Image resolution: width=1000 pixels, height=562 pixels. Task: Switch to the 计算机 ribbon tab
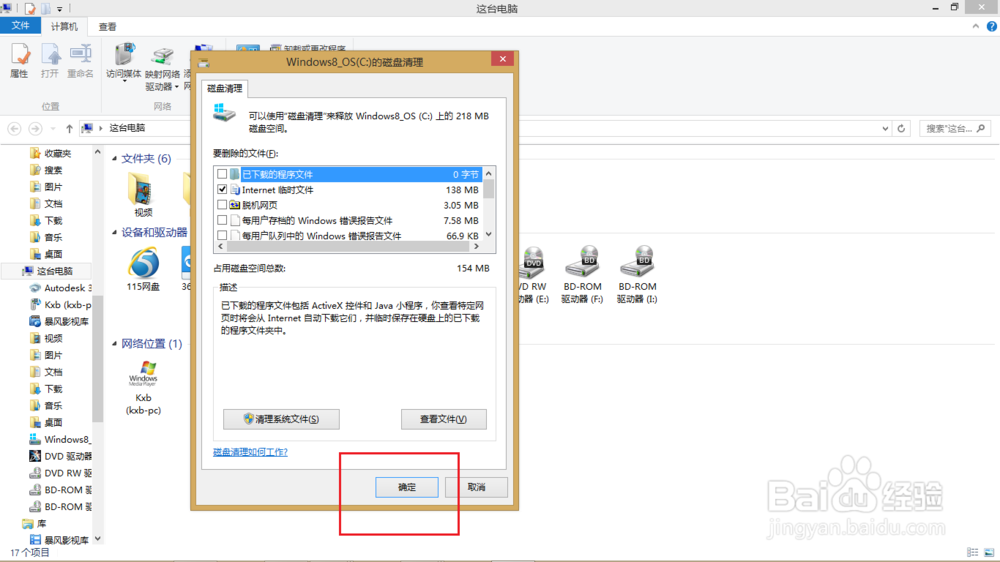point(64,26)
